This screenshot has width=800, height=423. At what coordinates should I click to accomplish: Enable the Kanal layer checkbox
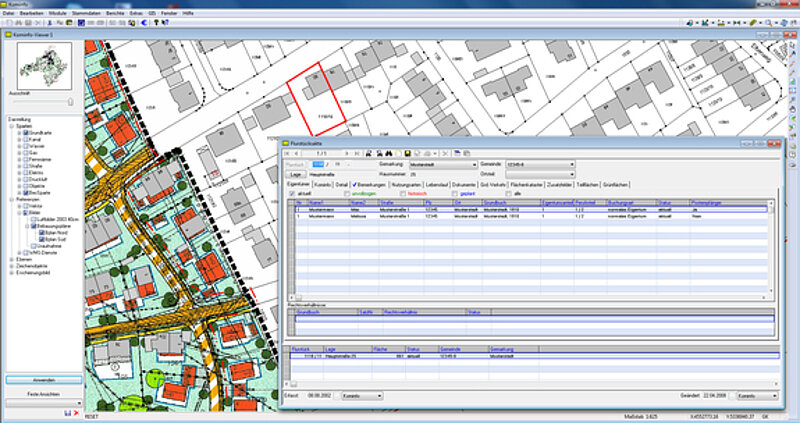click(x=26, y=140)
